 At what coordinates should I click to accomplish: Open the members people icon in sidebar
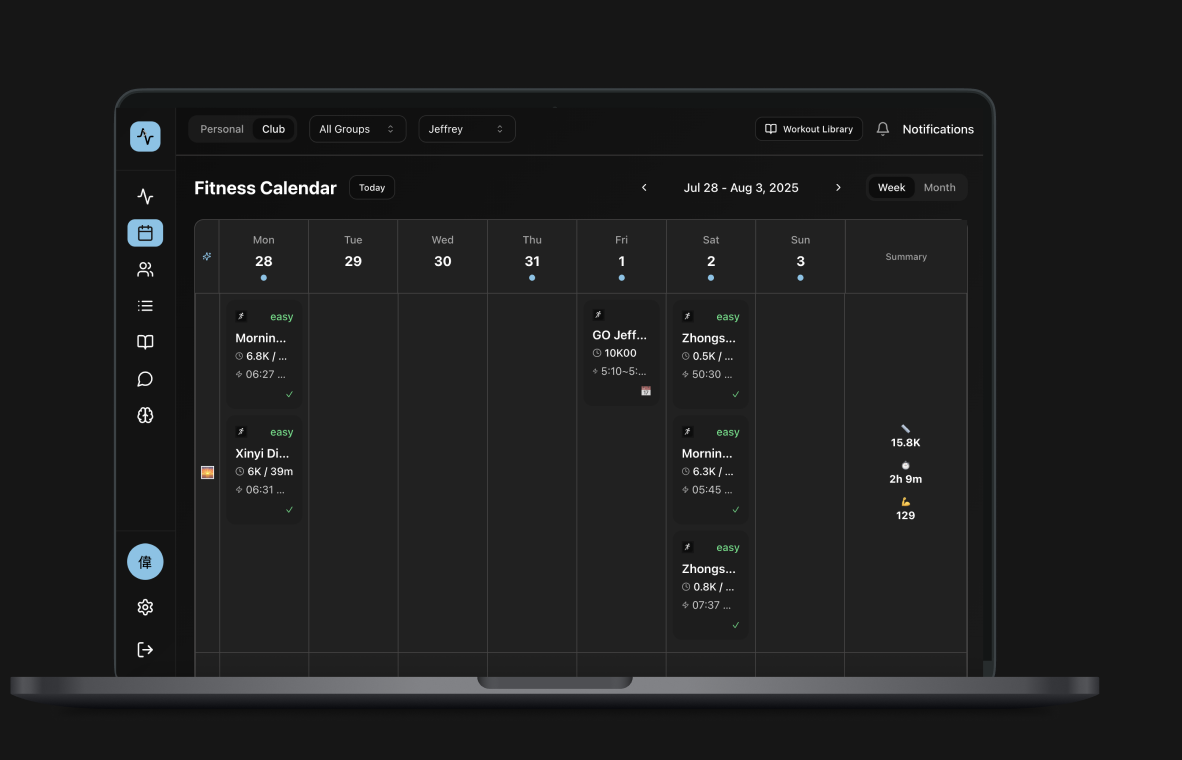coord(145,269)
